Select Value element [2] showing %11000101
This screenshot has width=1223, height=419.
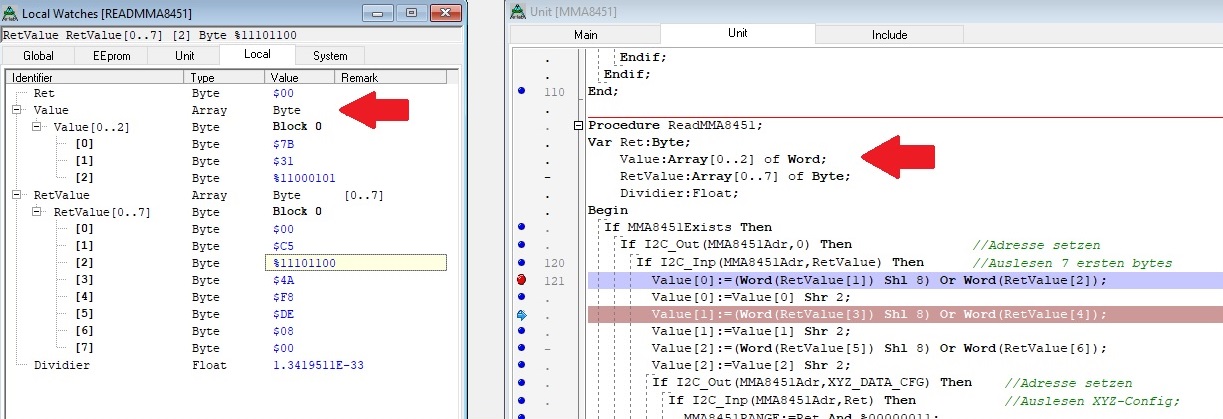point(230,178)
